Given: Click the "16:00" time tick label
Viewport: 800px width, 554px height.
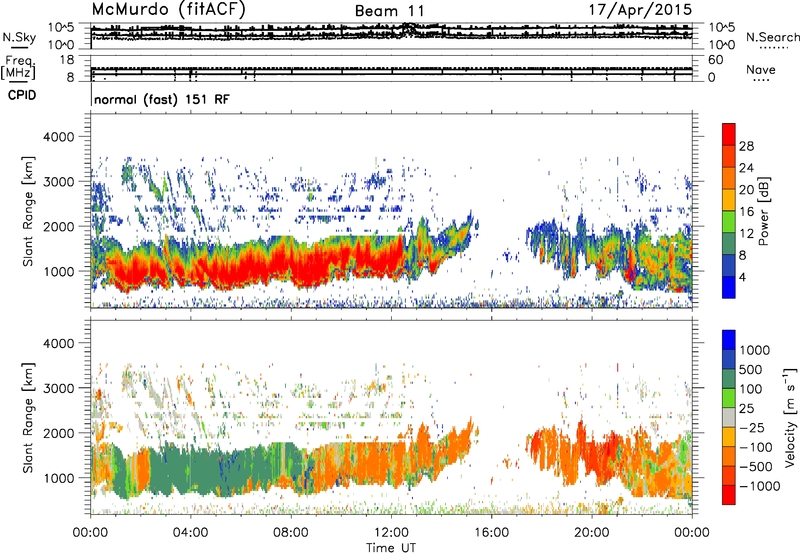Looking at the screenshot, I should (x=491, y=533).
